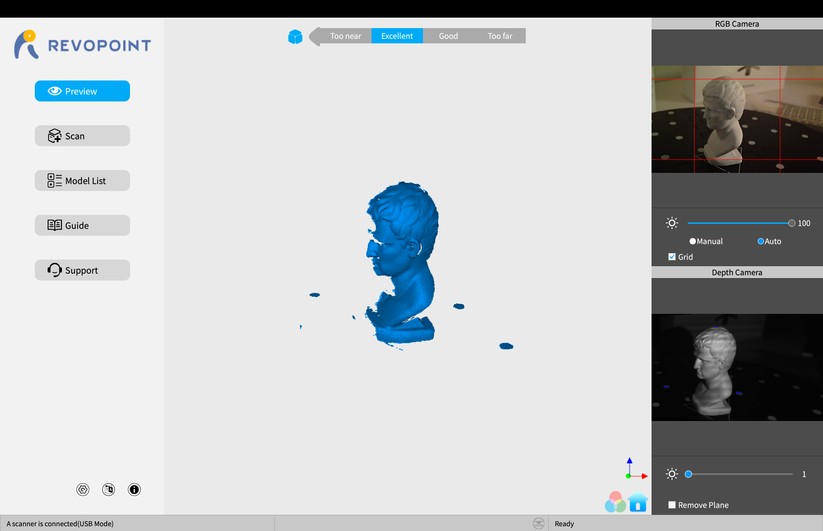Viewport: 823px width, 531px height.
Task: Open the Scan section
Action: coord(82,136)
